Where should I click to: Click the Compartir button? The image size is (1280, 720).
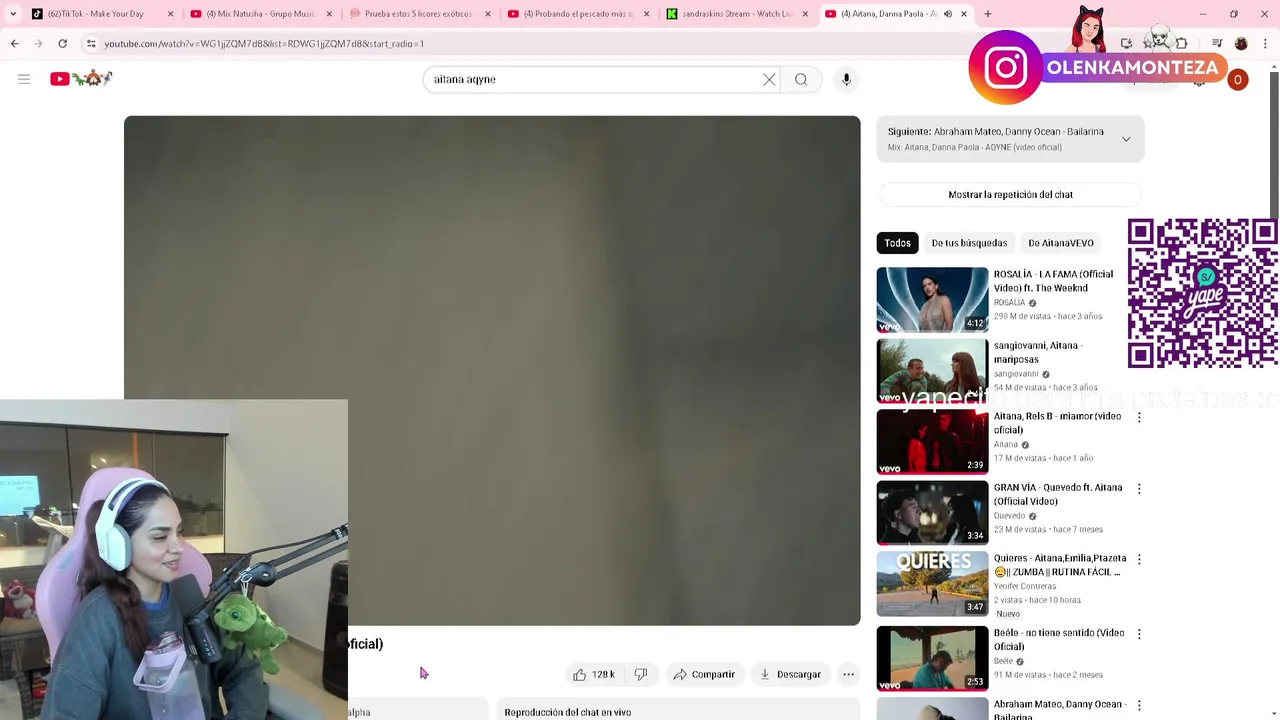(x=704, y=674)
